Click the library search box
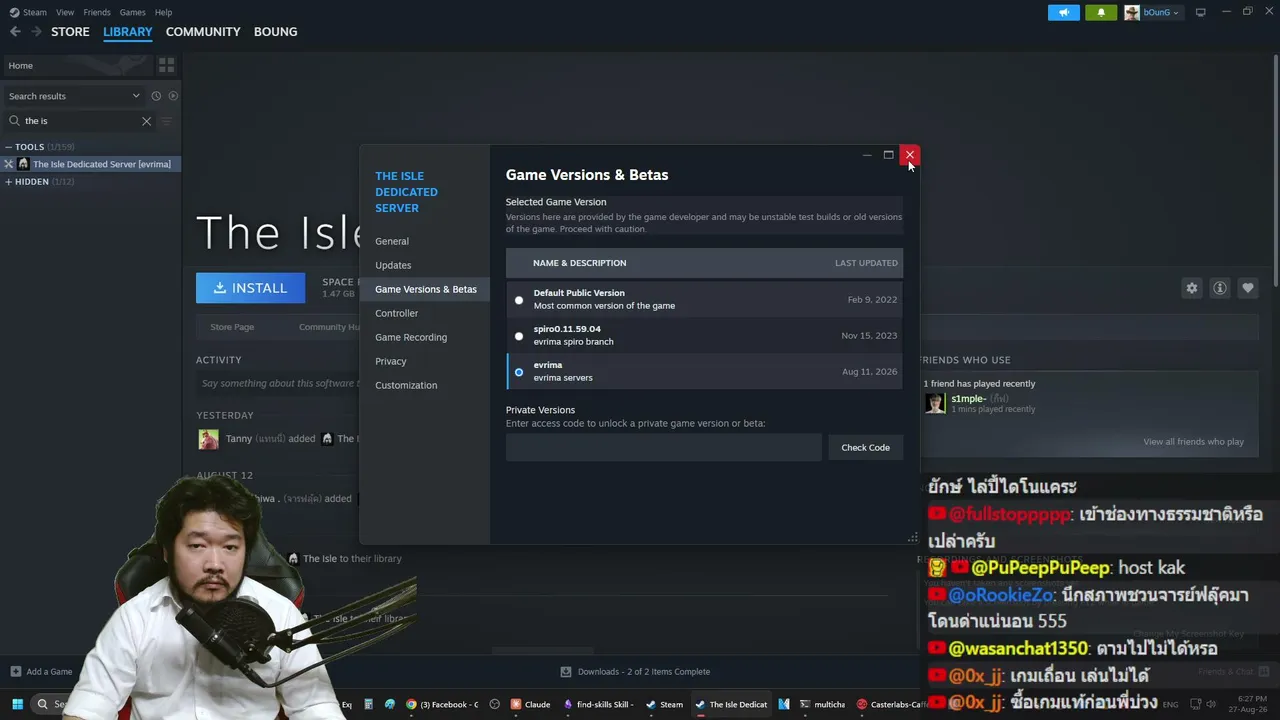 coord(80,121)
